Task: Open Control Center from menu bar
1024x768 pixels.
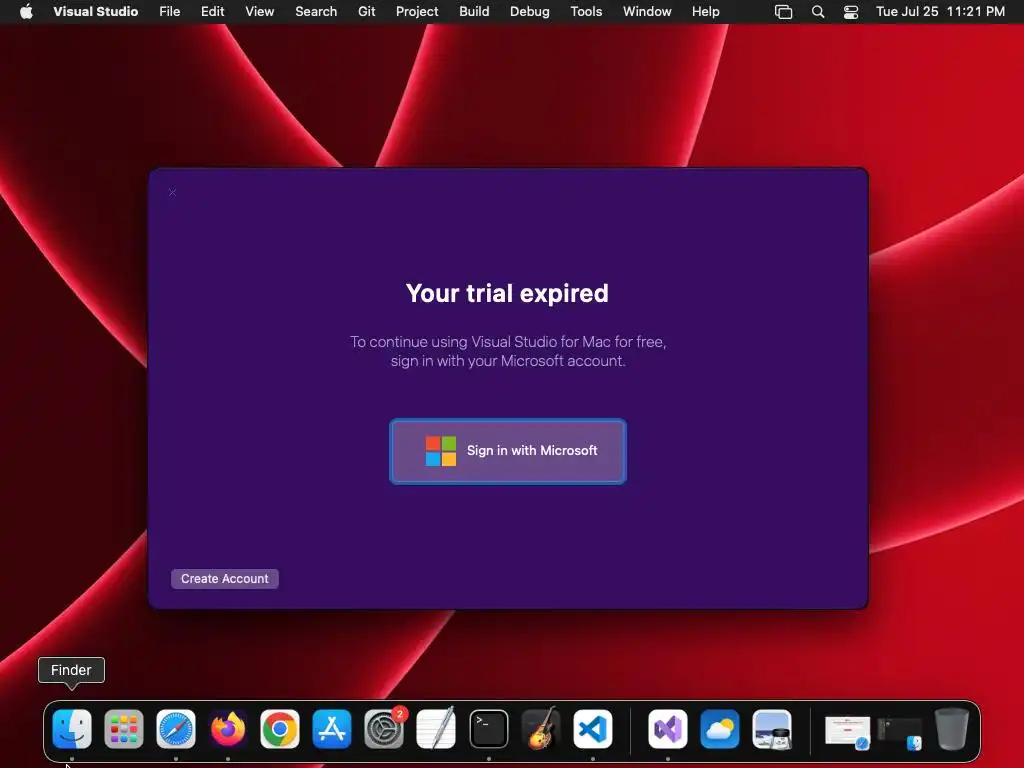Action: pos(851,12)
